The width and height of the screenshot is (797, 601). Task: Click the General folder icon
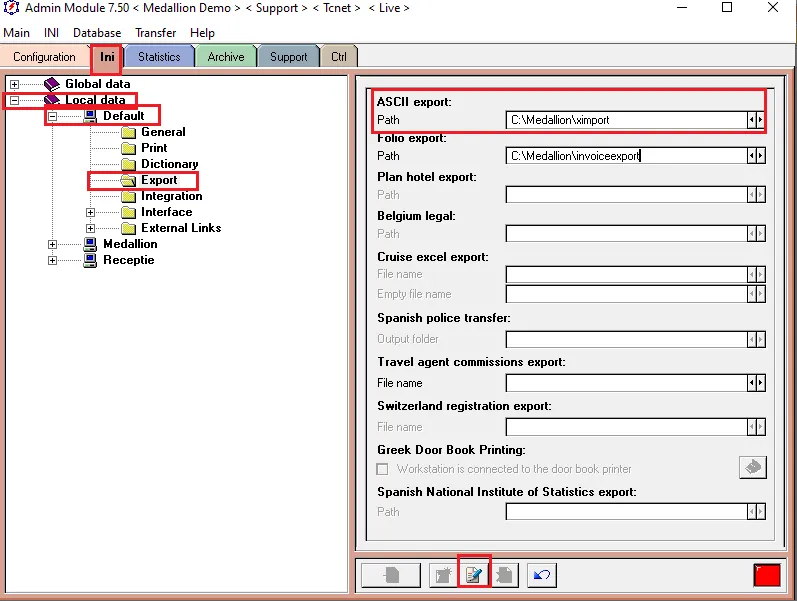[129, 133]
